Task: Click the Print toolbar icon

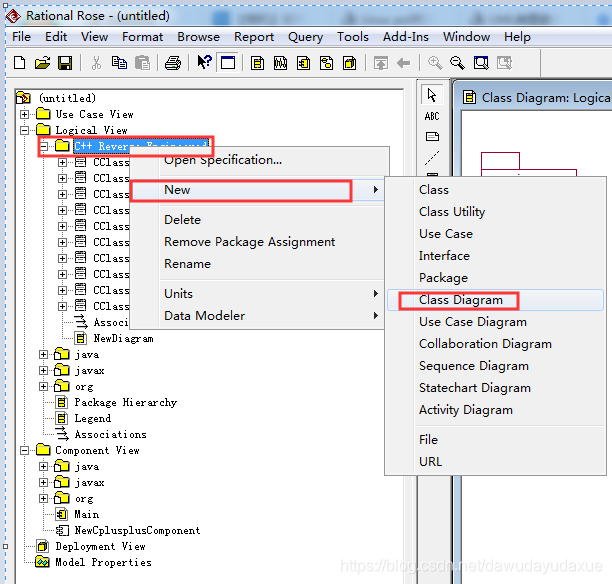Action: 173,63
